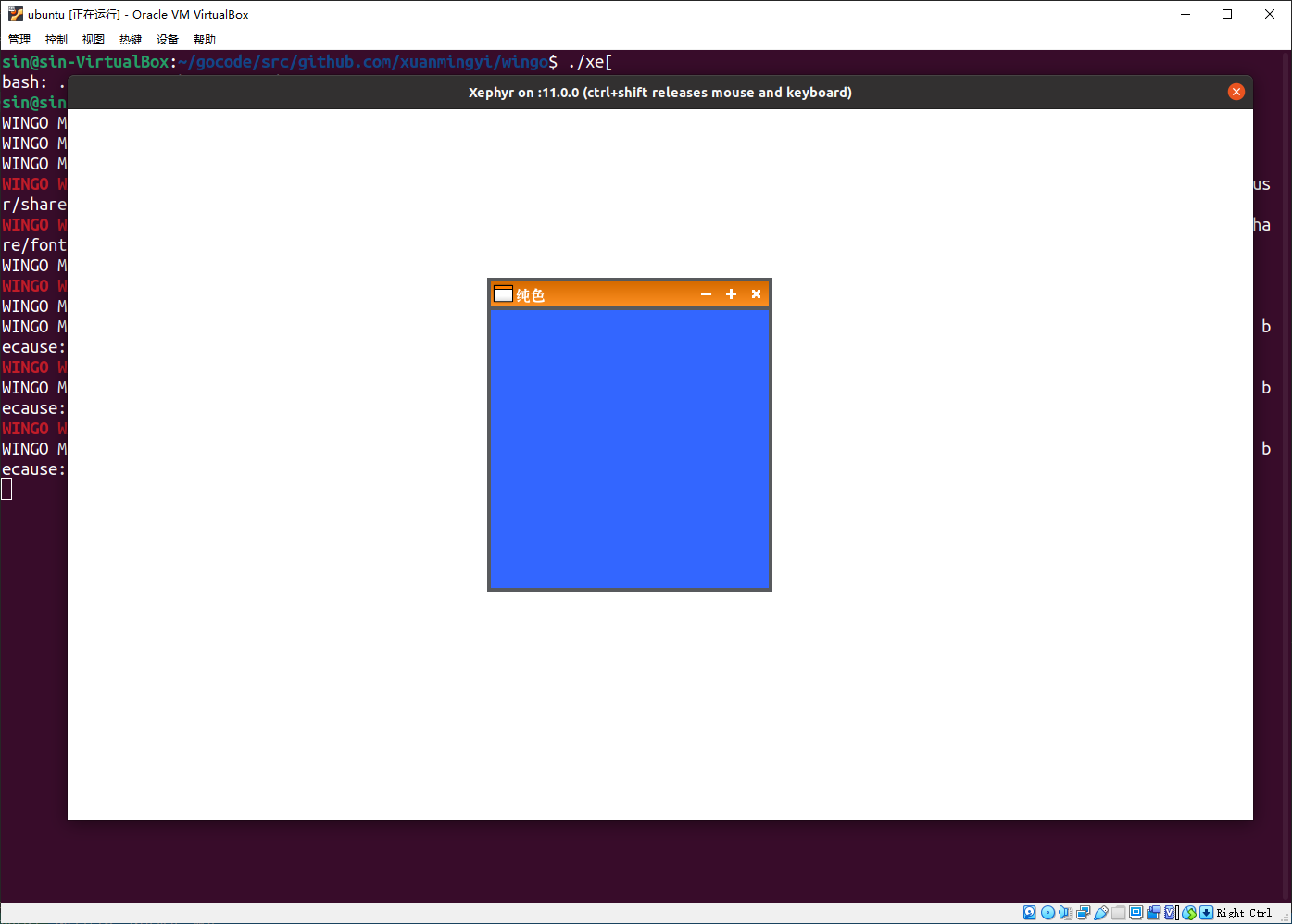Minimize the 纯色 window with minus icon

point(706,293)
